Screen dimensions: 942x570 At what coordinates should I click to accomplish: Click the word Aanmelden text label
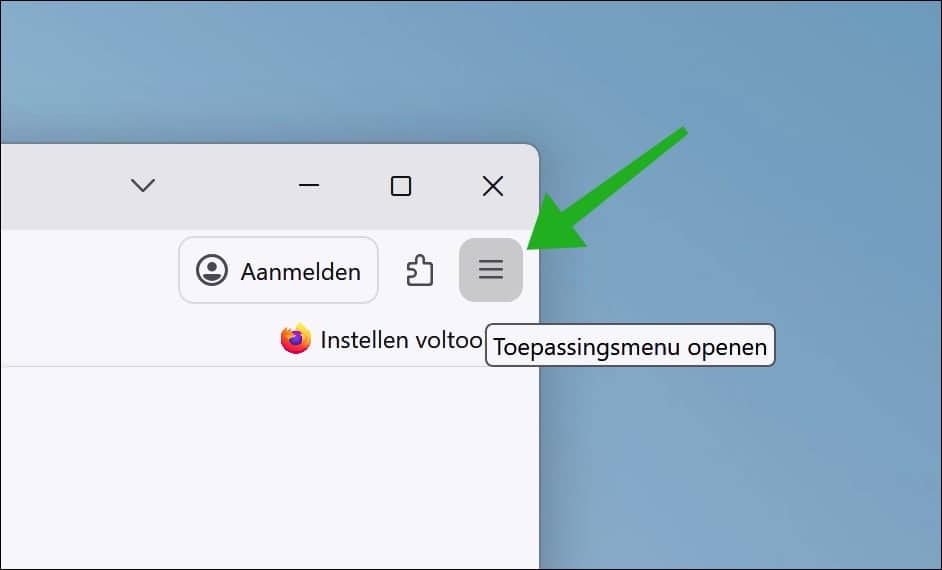tap(300, 272)
